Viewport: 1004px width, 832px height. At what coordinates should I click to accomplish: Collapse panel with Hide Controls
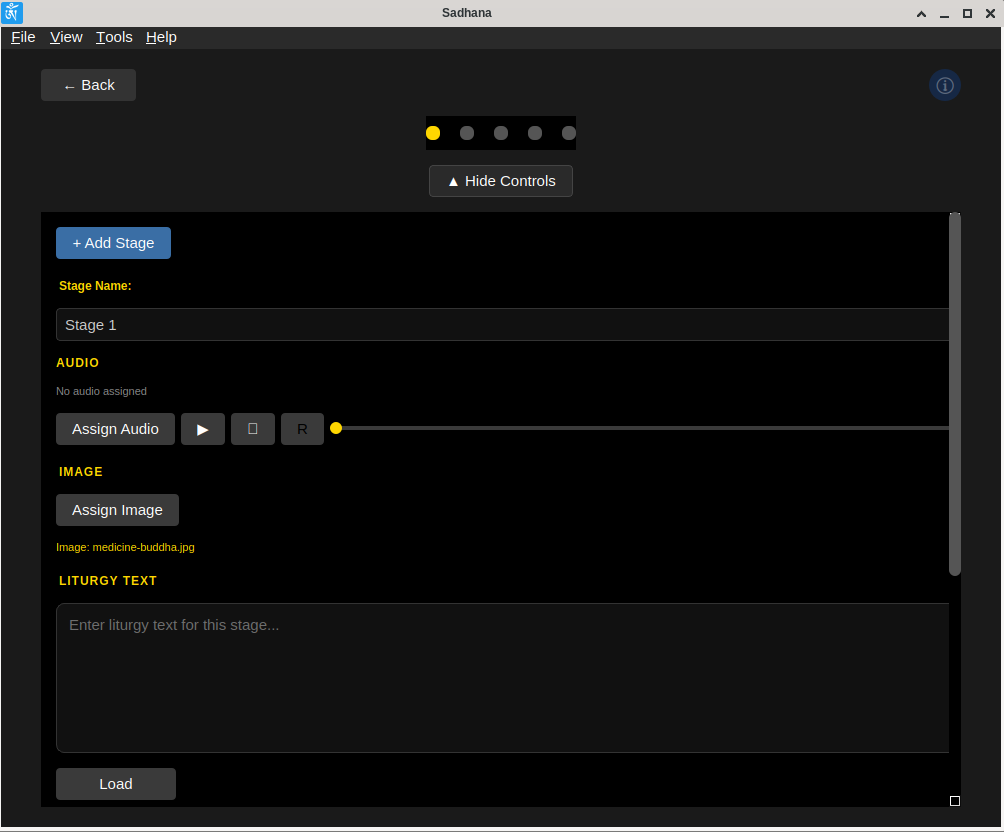[501, 181]
